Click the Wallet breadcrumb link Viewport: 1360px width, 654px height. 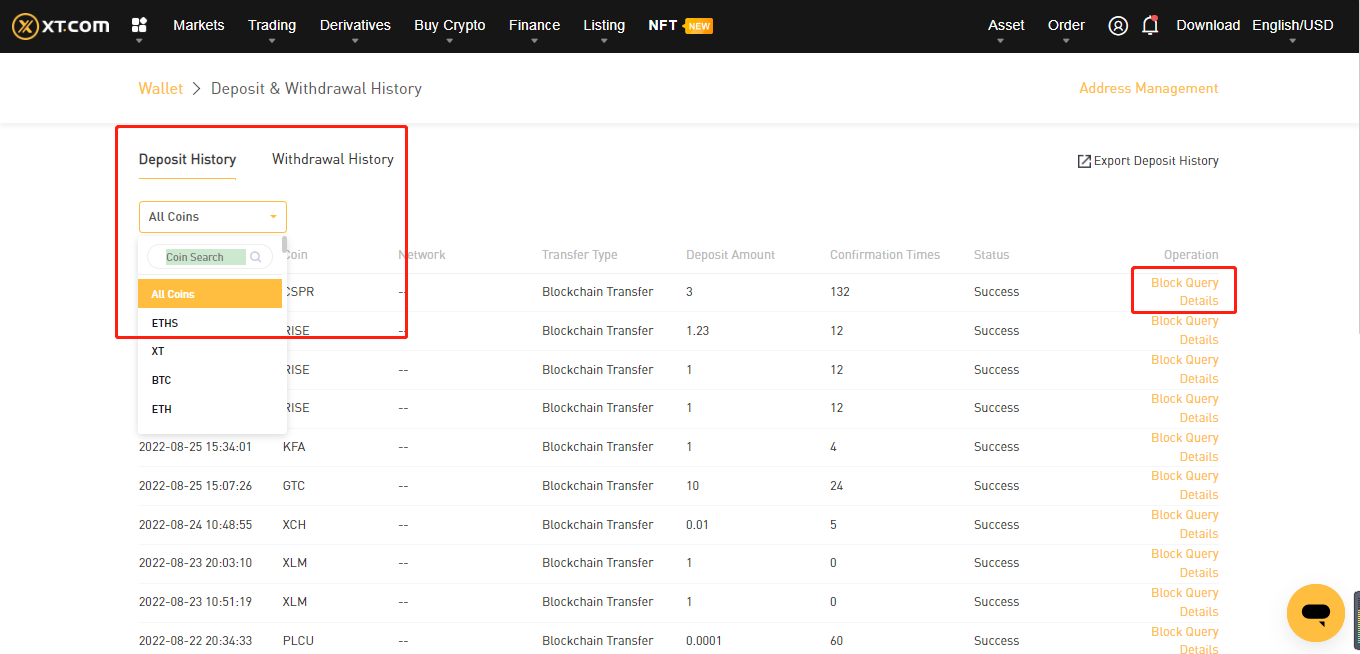coord(160,88)
